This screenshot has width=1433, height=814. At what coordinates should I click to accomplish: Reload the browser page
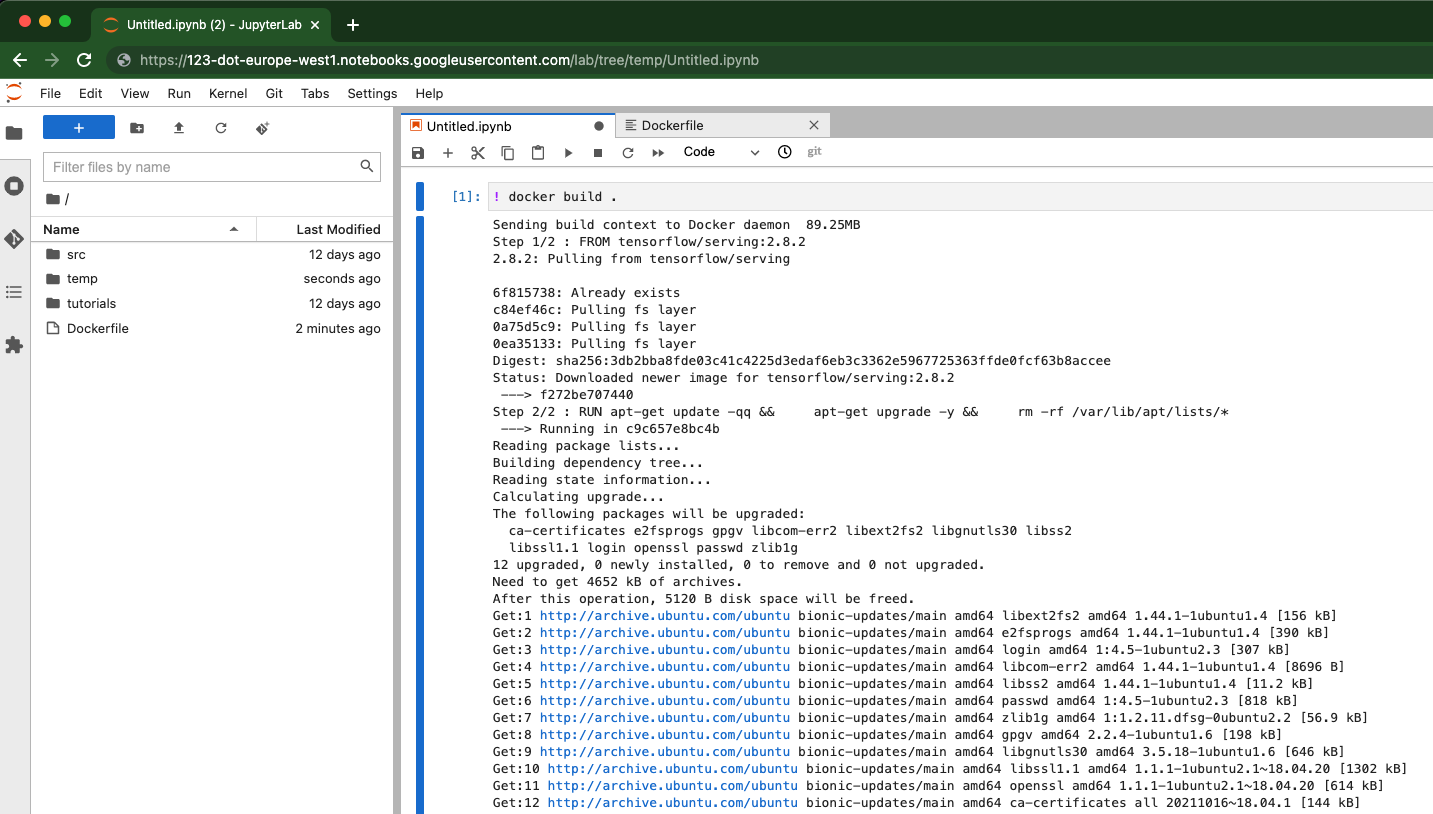84,60
